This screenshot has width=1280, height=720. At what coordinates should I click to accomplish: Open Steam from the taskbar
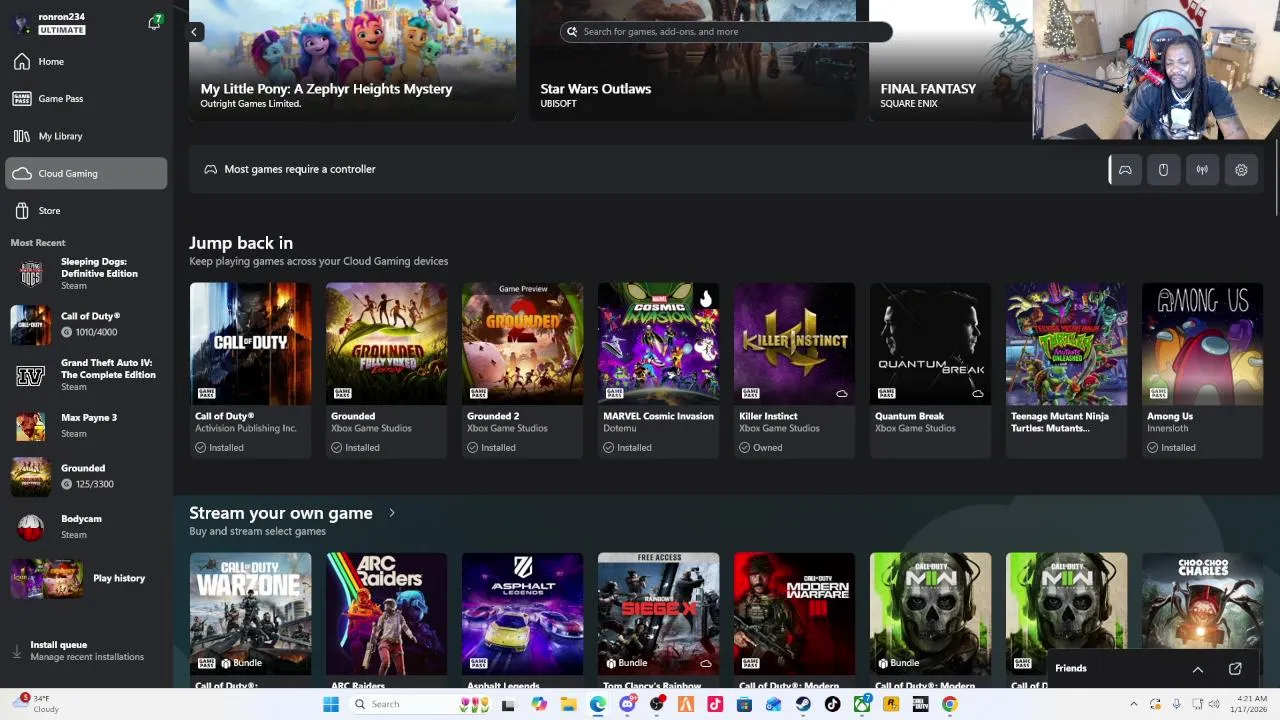coord(803,705)
